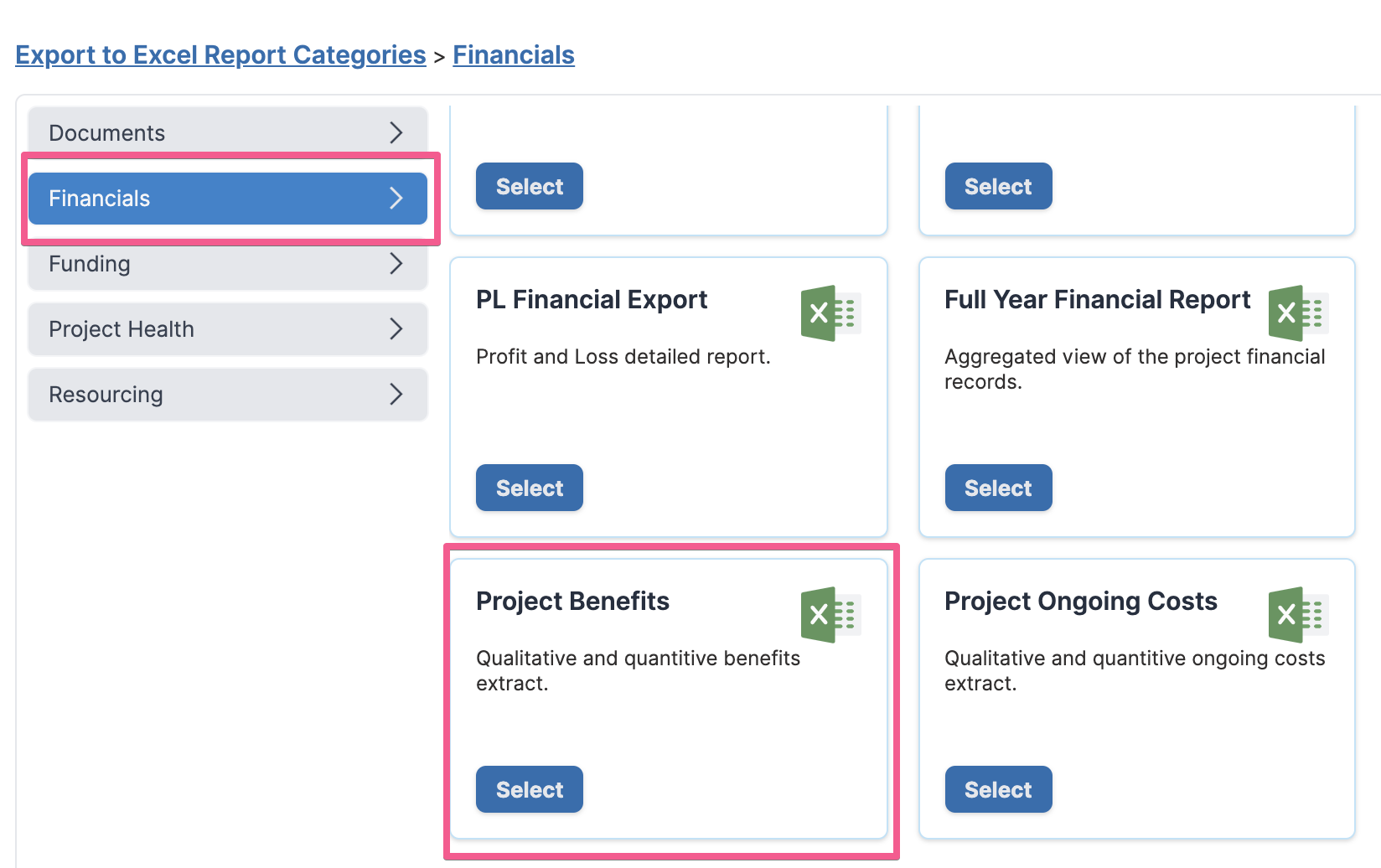The width and height of the screenshot is (1381, 868).
Task: Select the Full Year Financial Report
Action: (998, 488)
